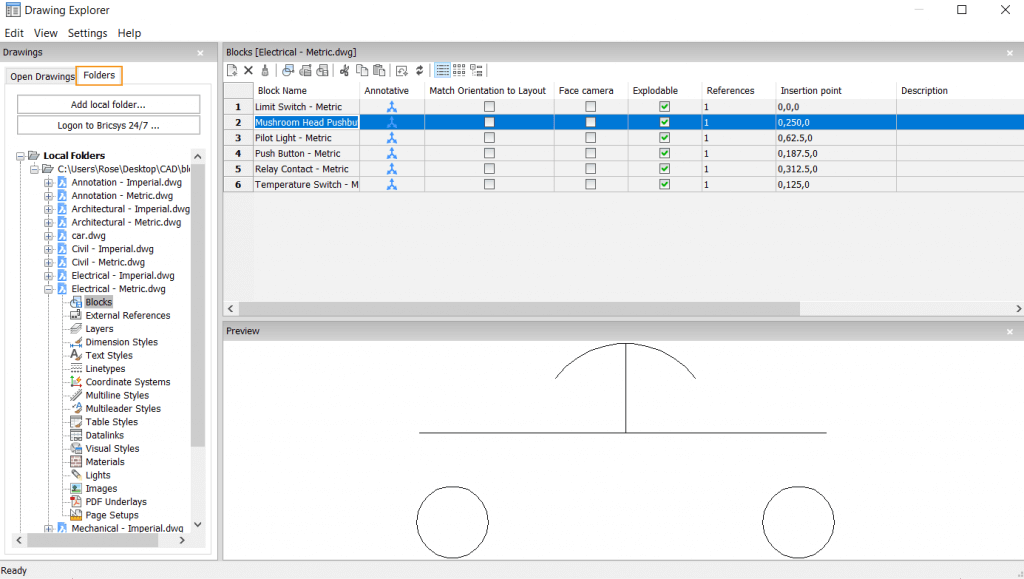Select the New block icon

pyautogui.click(x=231, y=70)
